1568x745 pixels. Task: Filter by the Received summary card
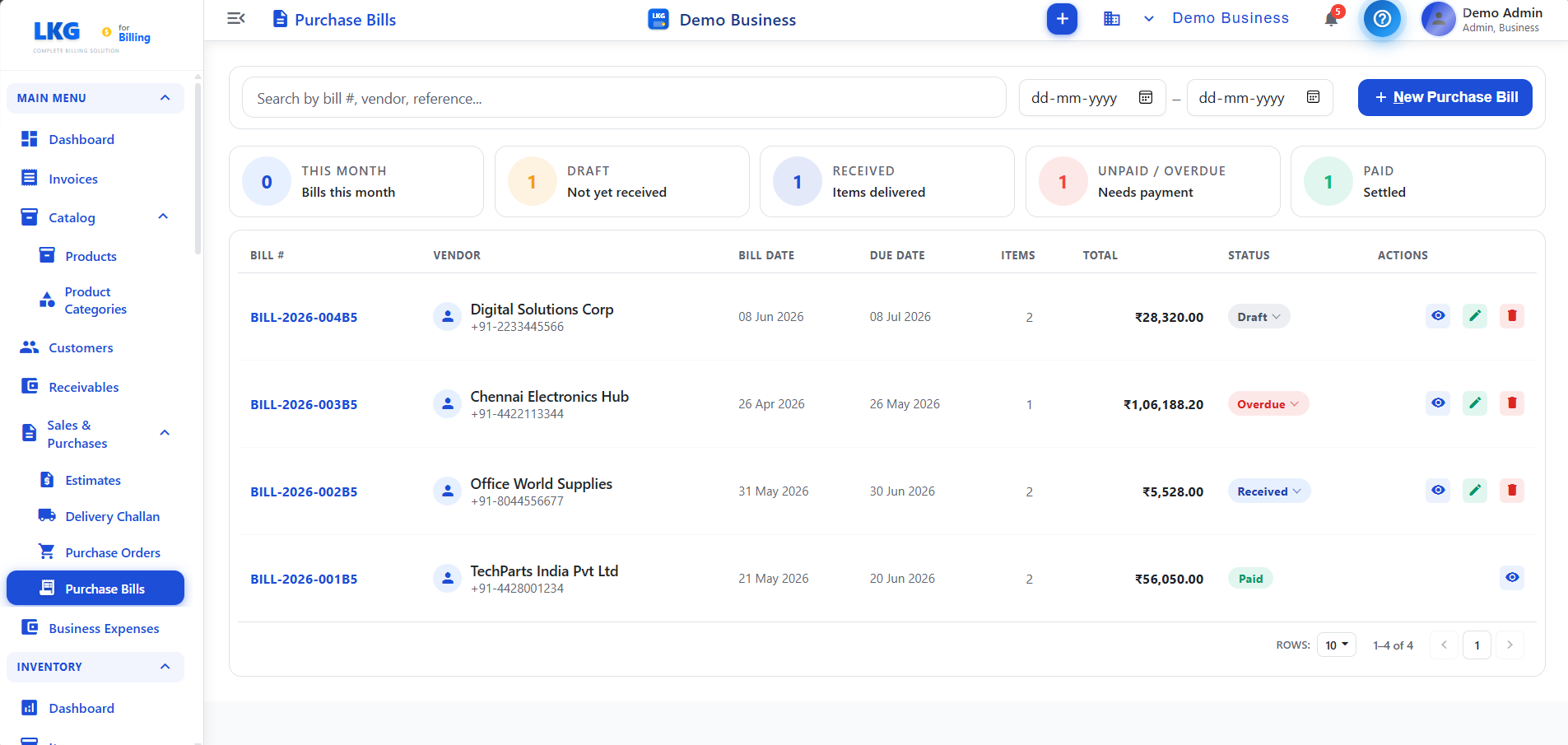coord(886,181)
